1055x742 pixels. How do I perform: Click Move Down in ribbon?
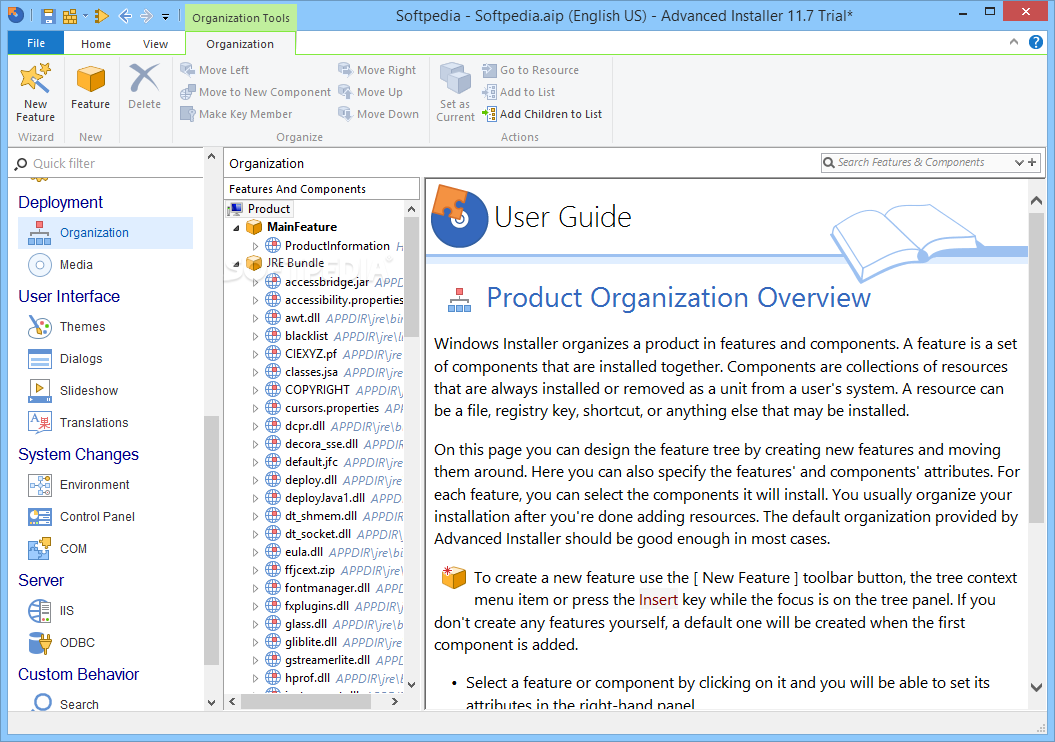pos(378,114)
